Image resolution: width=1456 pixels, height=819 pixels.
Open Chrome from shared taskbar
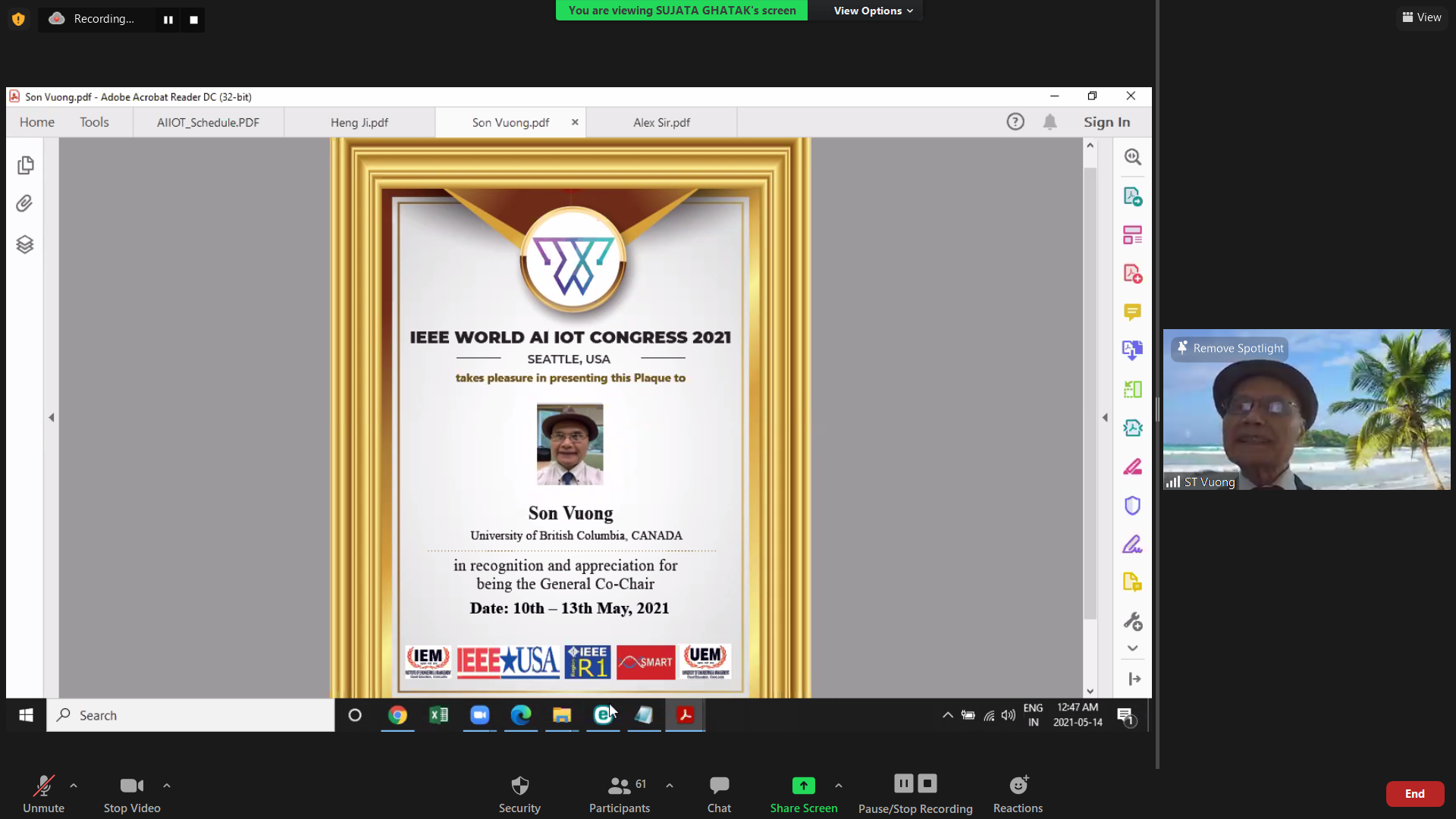[397, 715]
